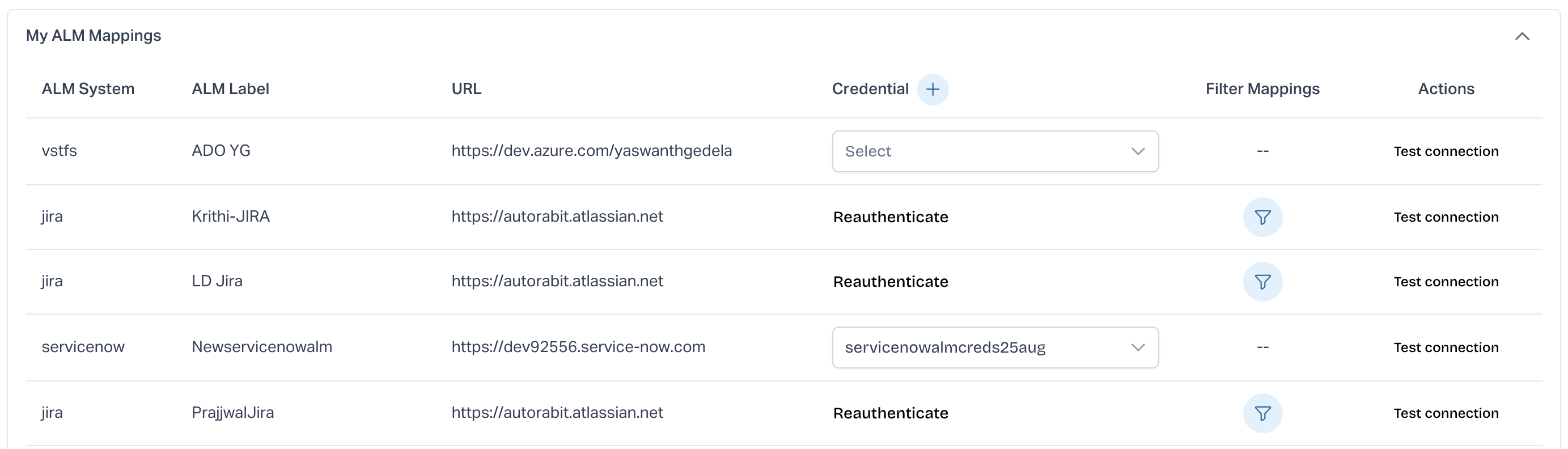
Task: Test connection for PrajjwalJira
Action: pyautogui.click(x=1446, y=413)
